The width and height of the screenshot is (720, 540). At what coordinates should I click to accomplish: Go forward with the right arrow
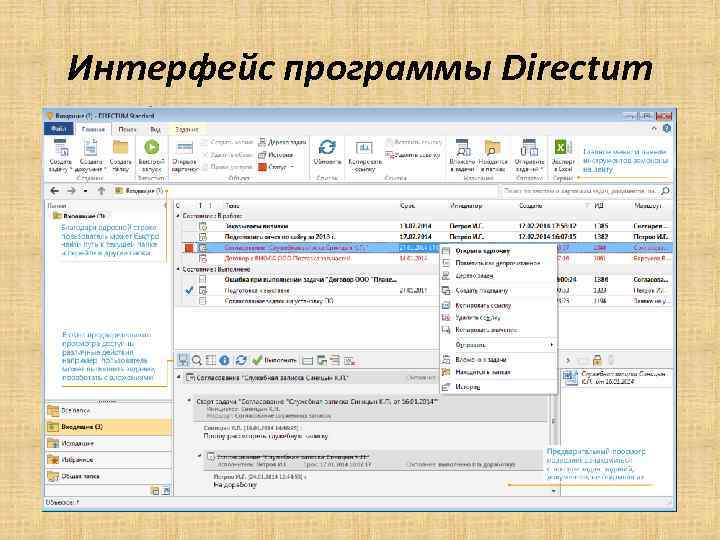click(x=71, y=191)
